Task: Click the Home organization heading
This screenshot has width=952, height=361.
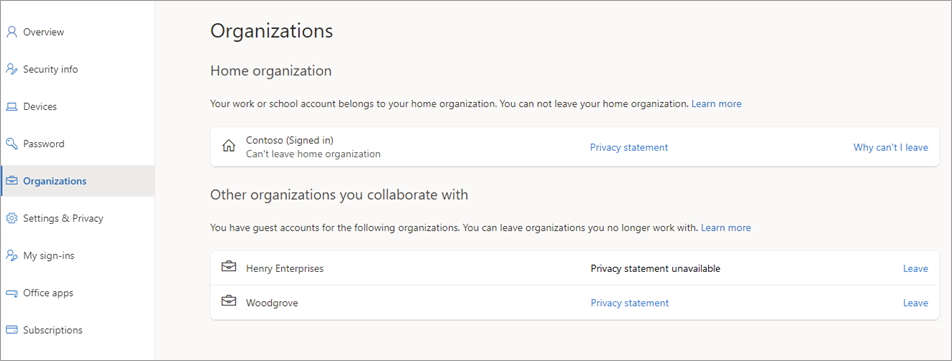Action: pyautogui.click(x=271, y=71)
